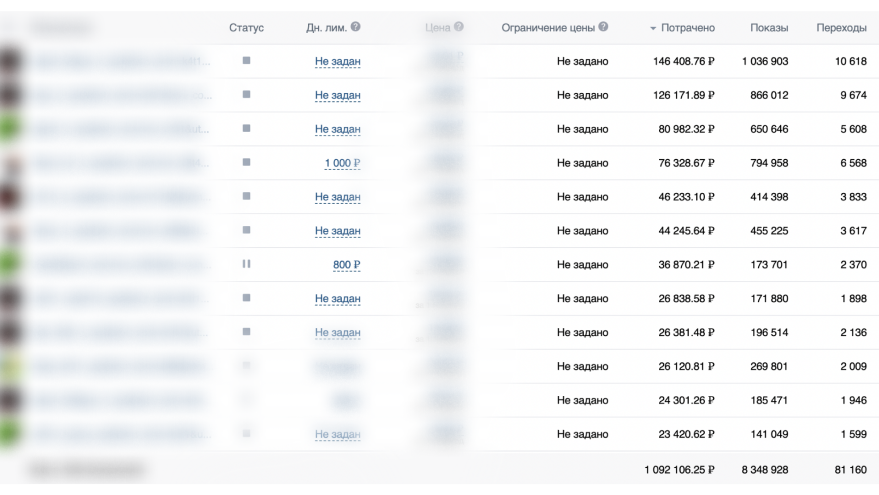Viewport: 879px width, 495px height.
Task: Click sort arrow beside Потрачено header
Action: 653,29
